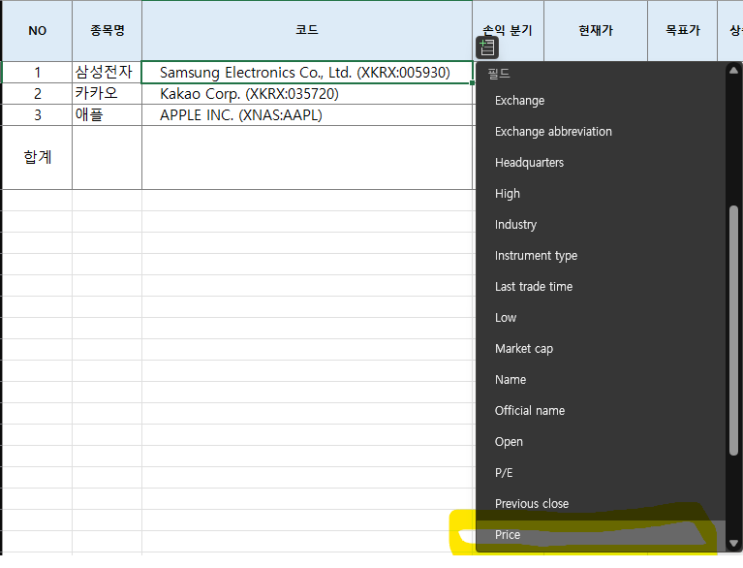Choose the Headquarters field
The height and width of the screenshot is (568, 743).
pyautogui.click(x=600, y=163)
